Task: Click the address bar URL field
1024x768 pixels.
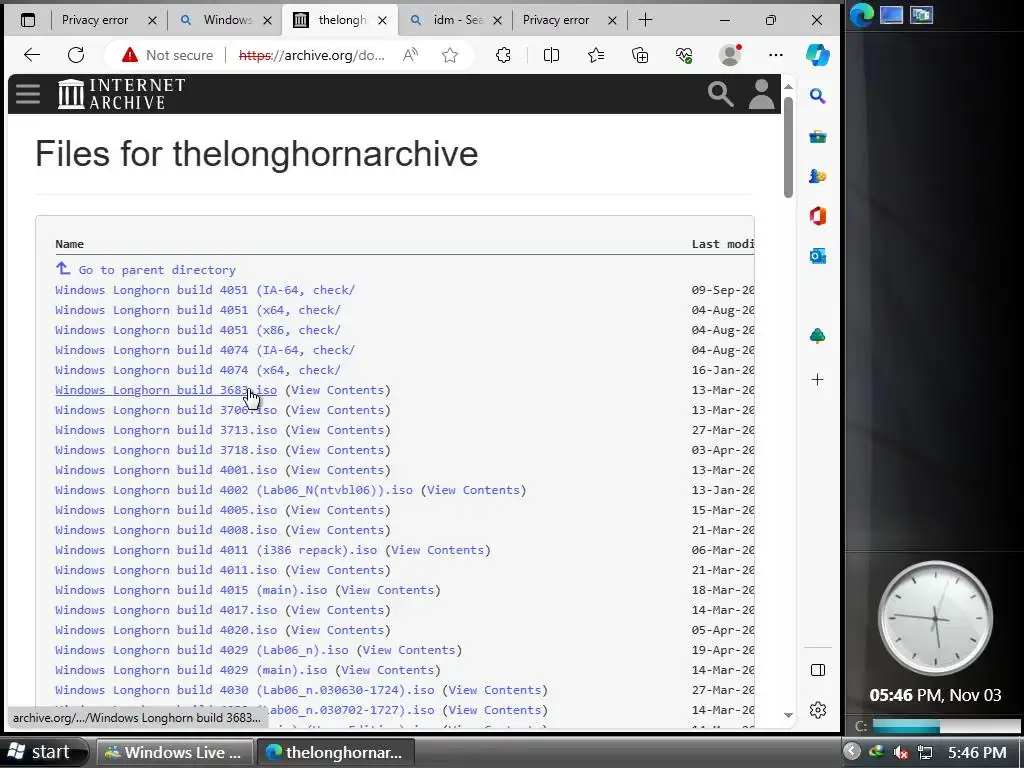Action: 312,56
